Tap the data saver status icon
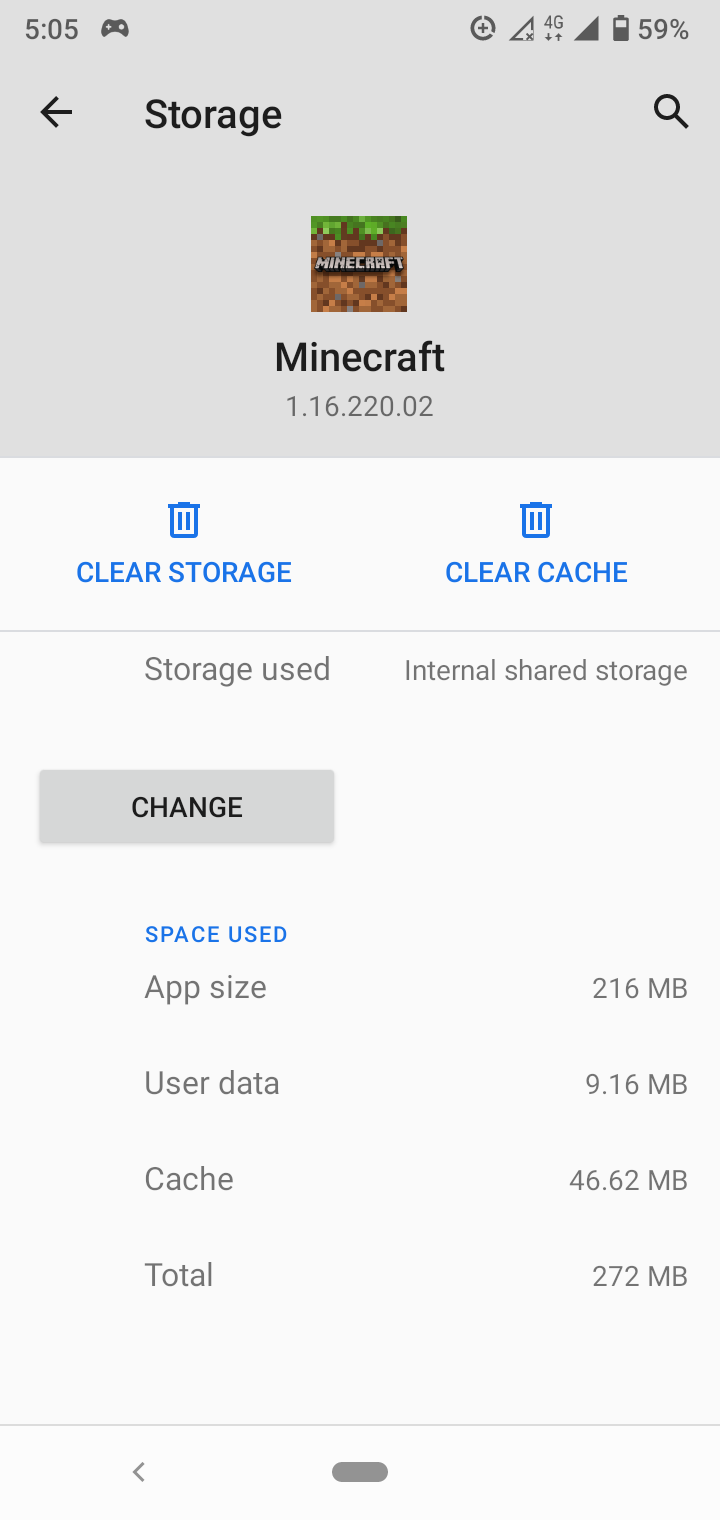This screenshot has width=720, height=1520. pos(483,29)
